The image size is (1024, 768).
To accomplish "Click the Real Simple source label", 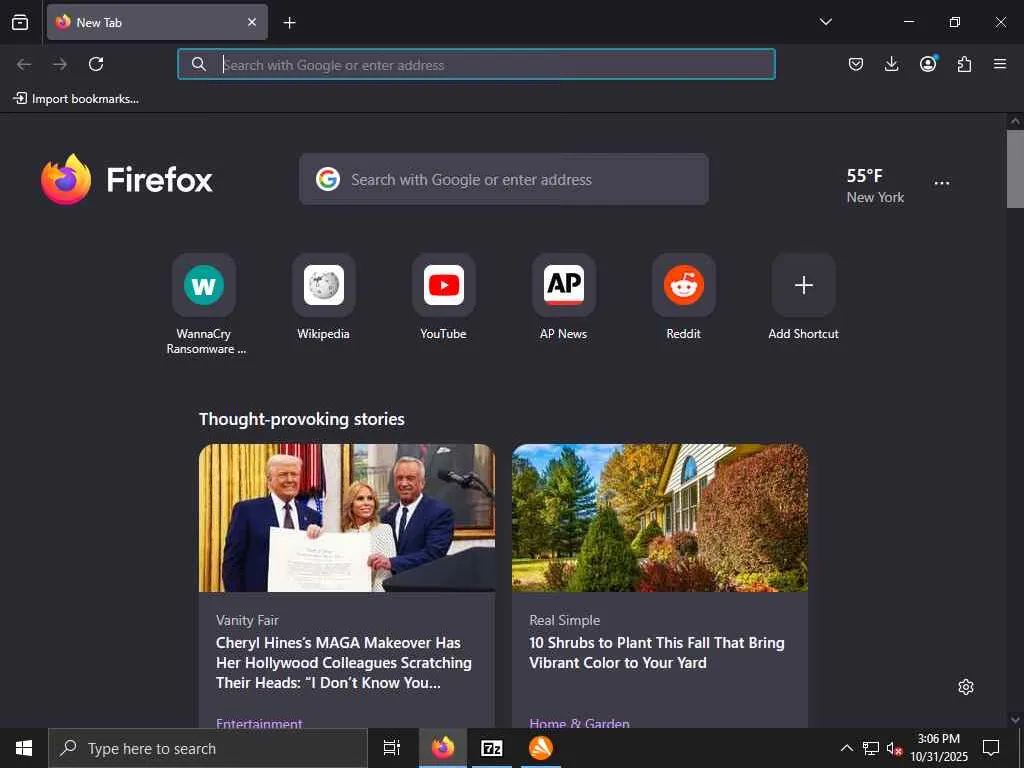I will [x=565, y=620].
